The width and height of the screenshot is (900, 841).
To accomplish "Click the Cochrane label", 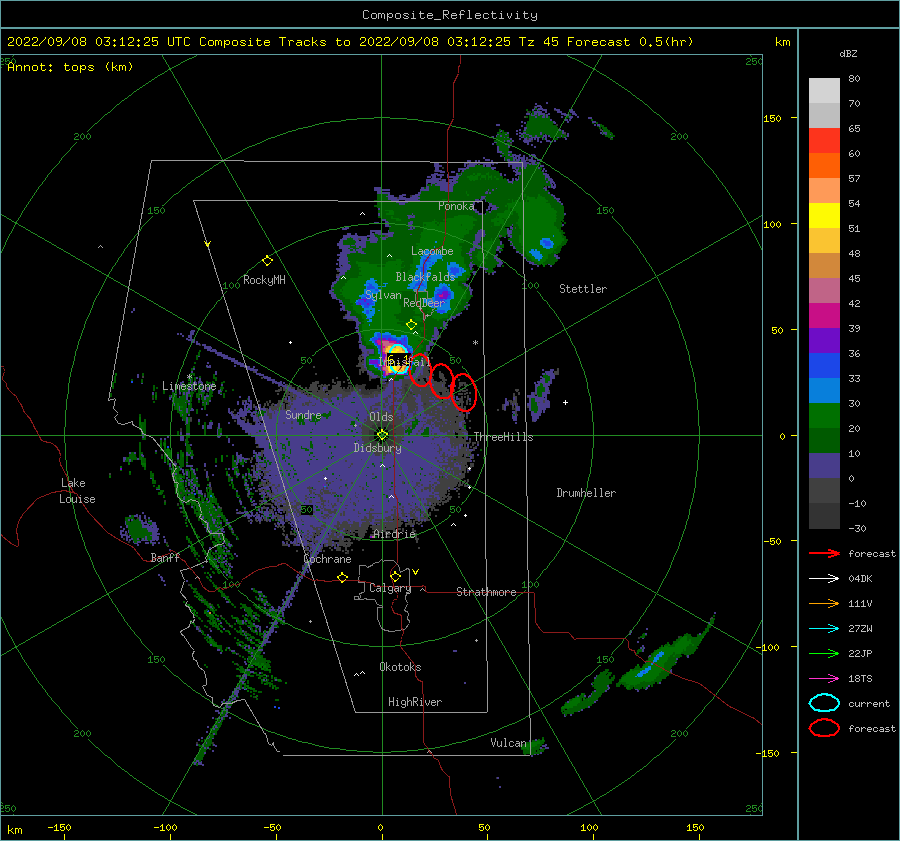I will point(327,559).
